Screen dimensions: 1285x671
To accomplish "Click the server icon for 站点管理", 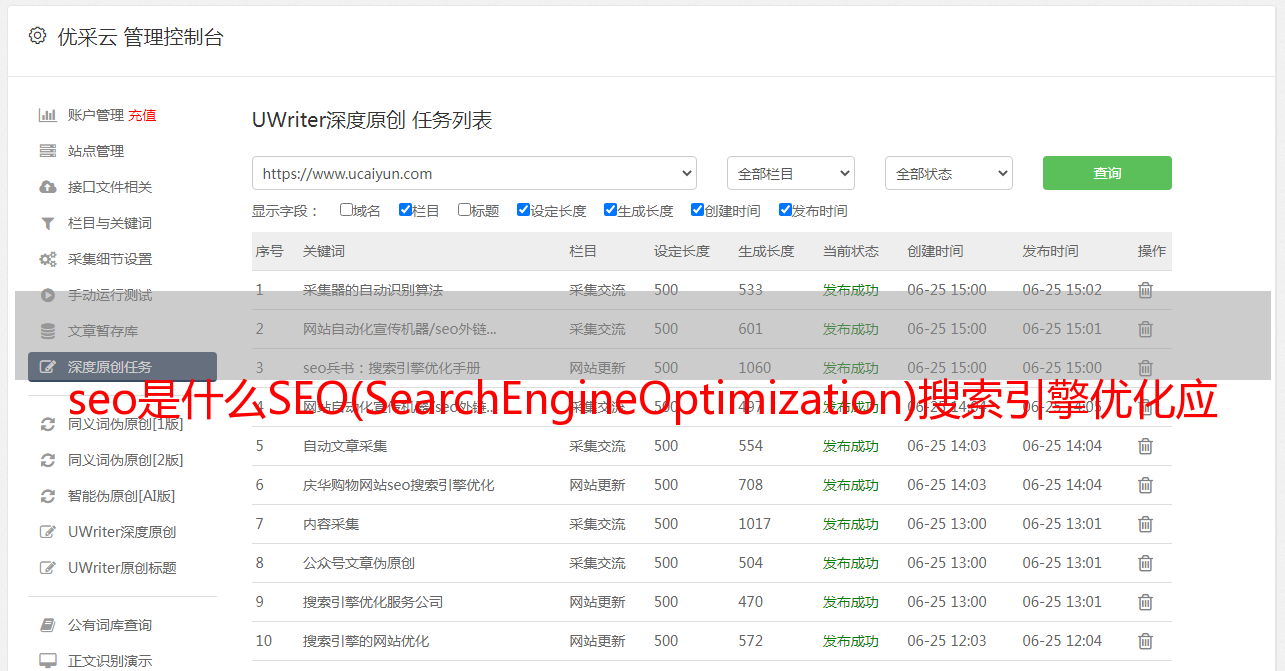I will pos(47,151).
